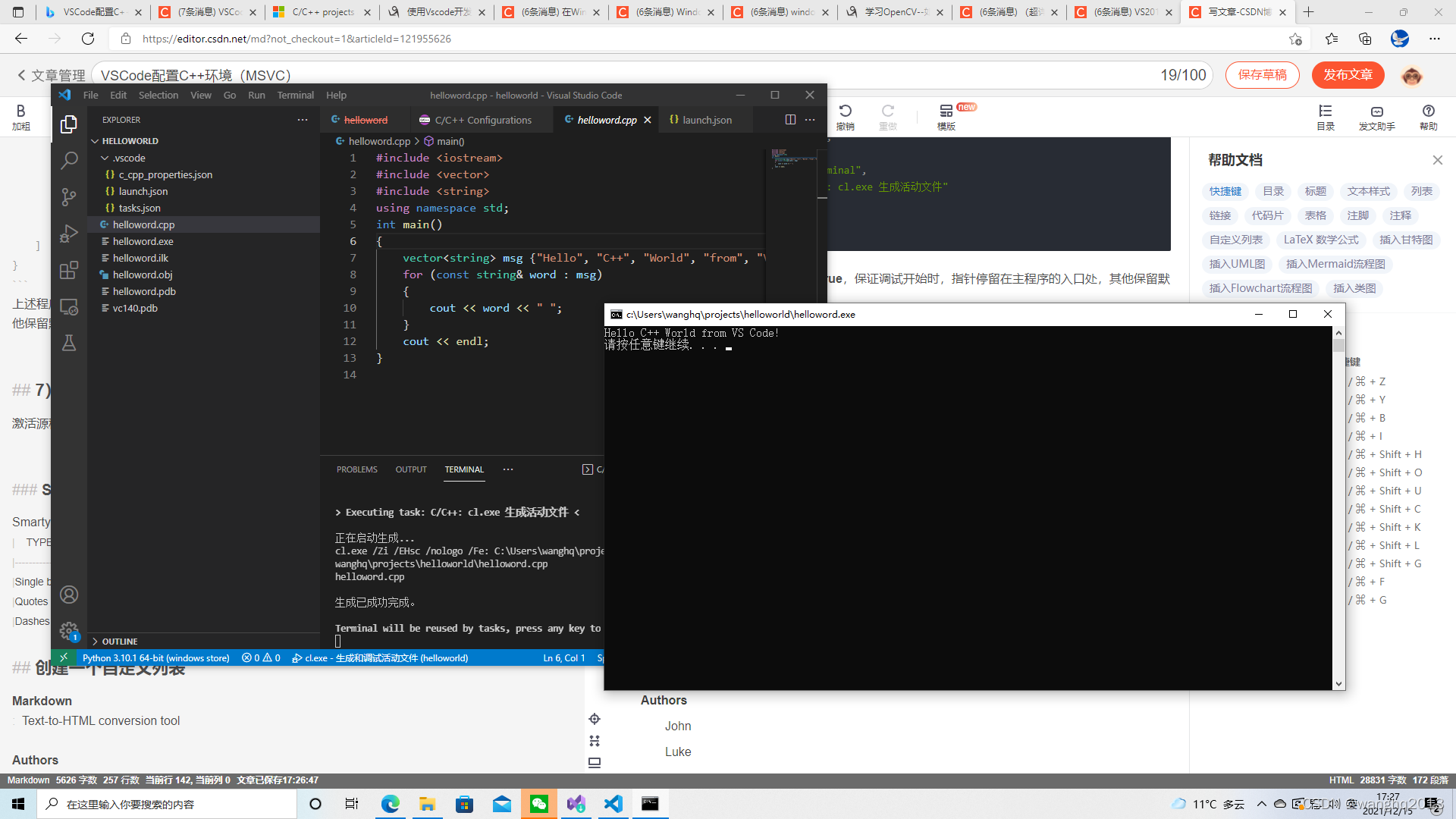The height and width of the screenshot is (819, 1456).
Task: Split the VS Code editor to the right
Action: (790, 120)
